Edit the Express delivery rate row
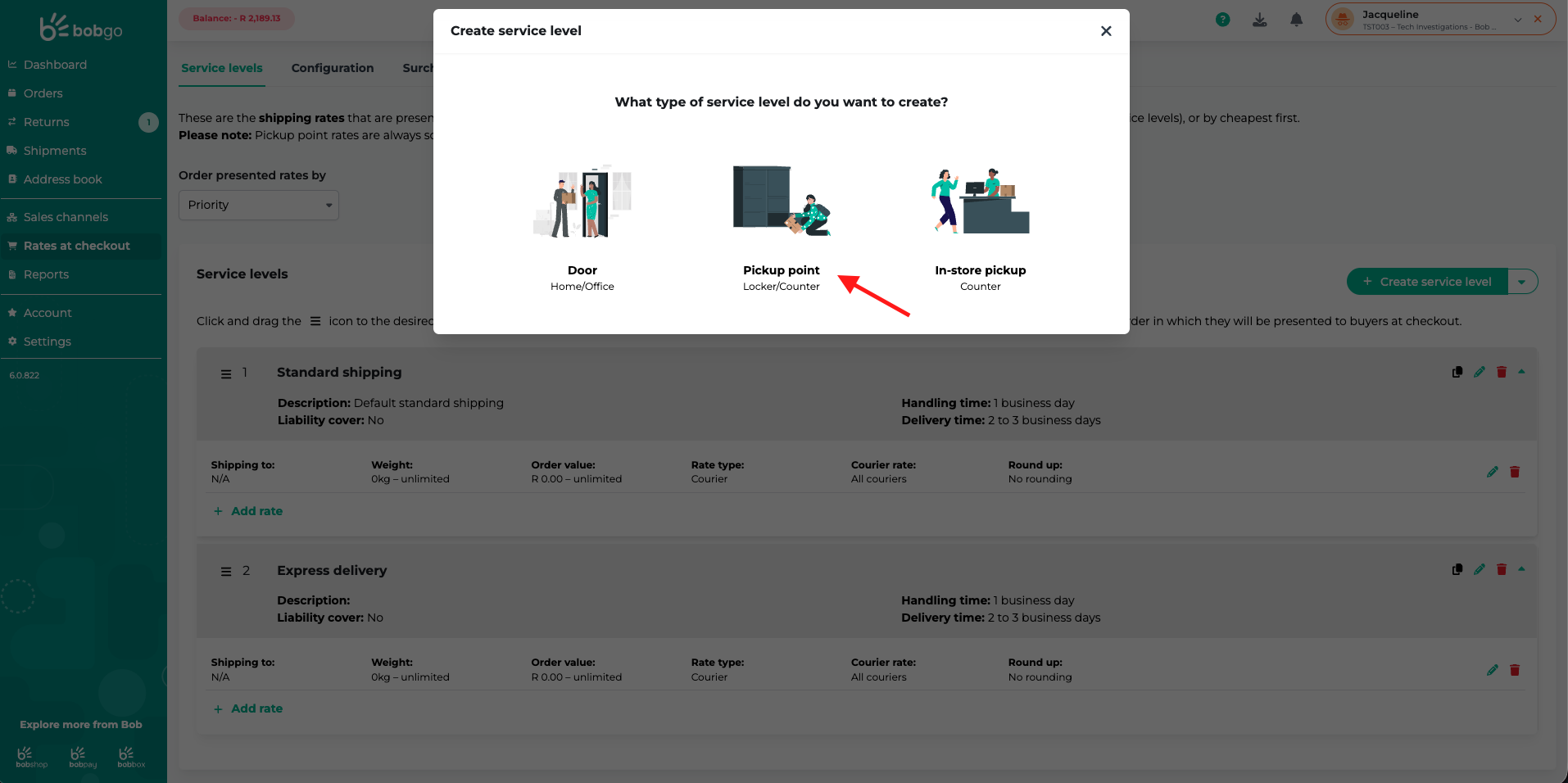 [1493, 670]
